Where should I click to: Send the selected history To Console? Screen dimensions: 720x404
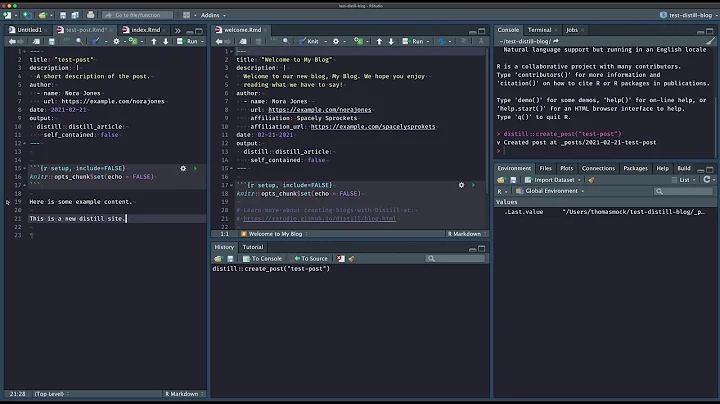click(x=262, y=259)
